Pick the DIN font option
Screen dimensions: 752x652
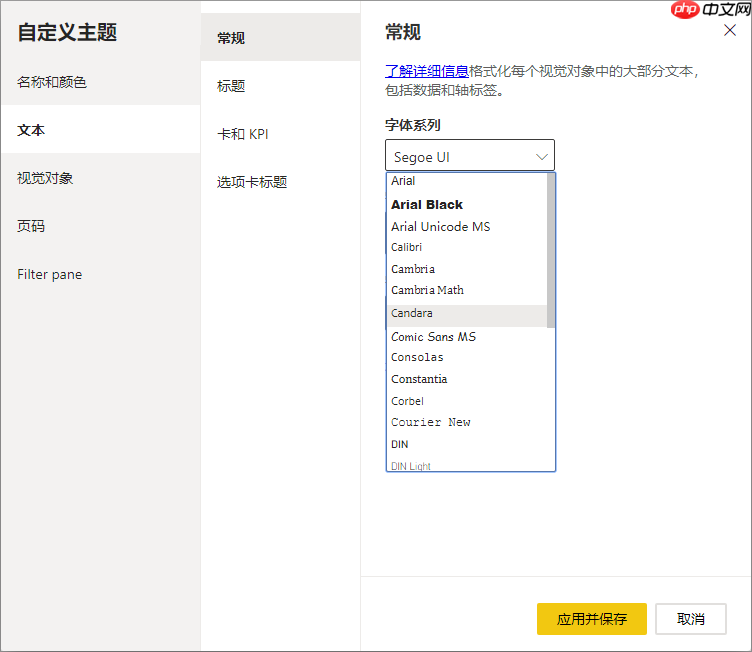coord(467,444)
